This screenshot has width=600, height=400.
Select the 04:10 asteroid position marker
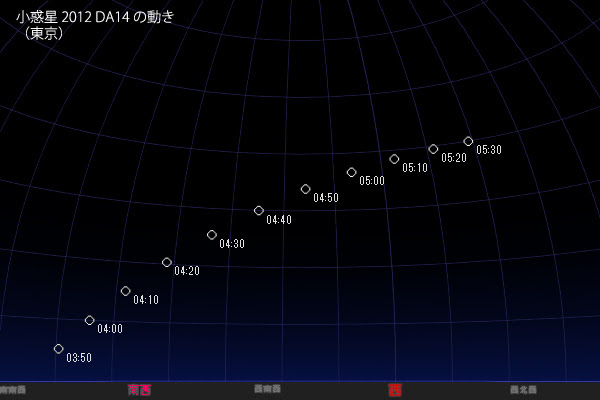coord(126,291)
